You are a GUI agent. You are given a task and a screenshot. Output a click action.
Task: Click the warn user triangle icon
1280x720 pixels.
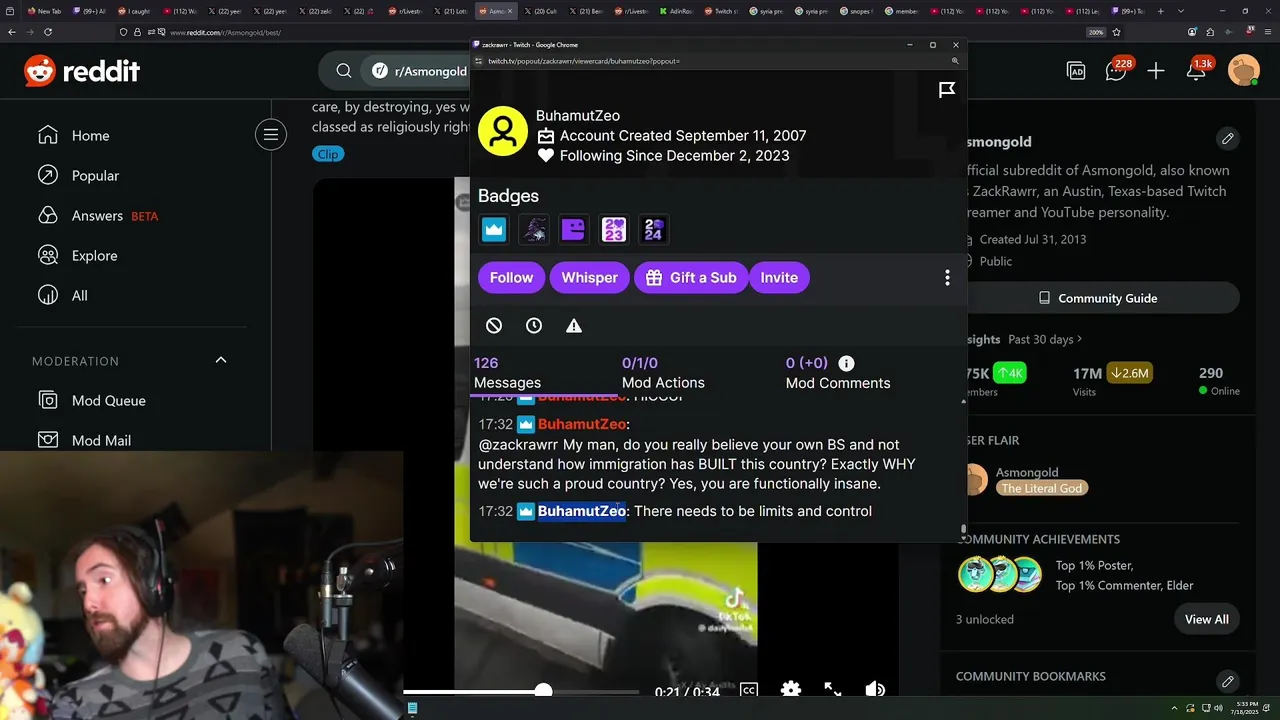tap(574, 326)
